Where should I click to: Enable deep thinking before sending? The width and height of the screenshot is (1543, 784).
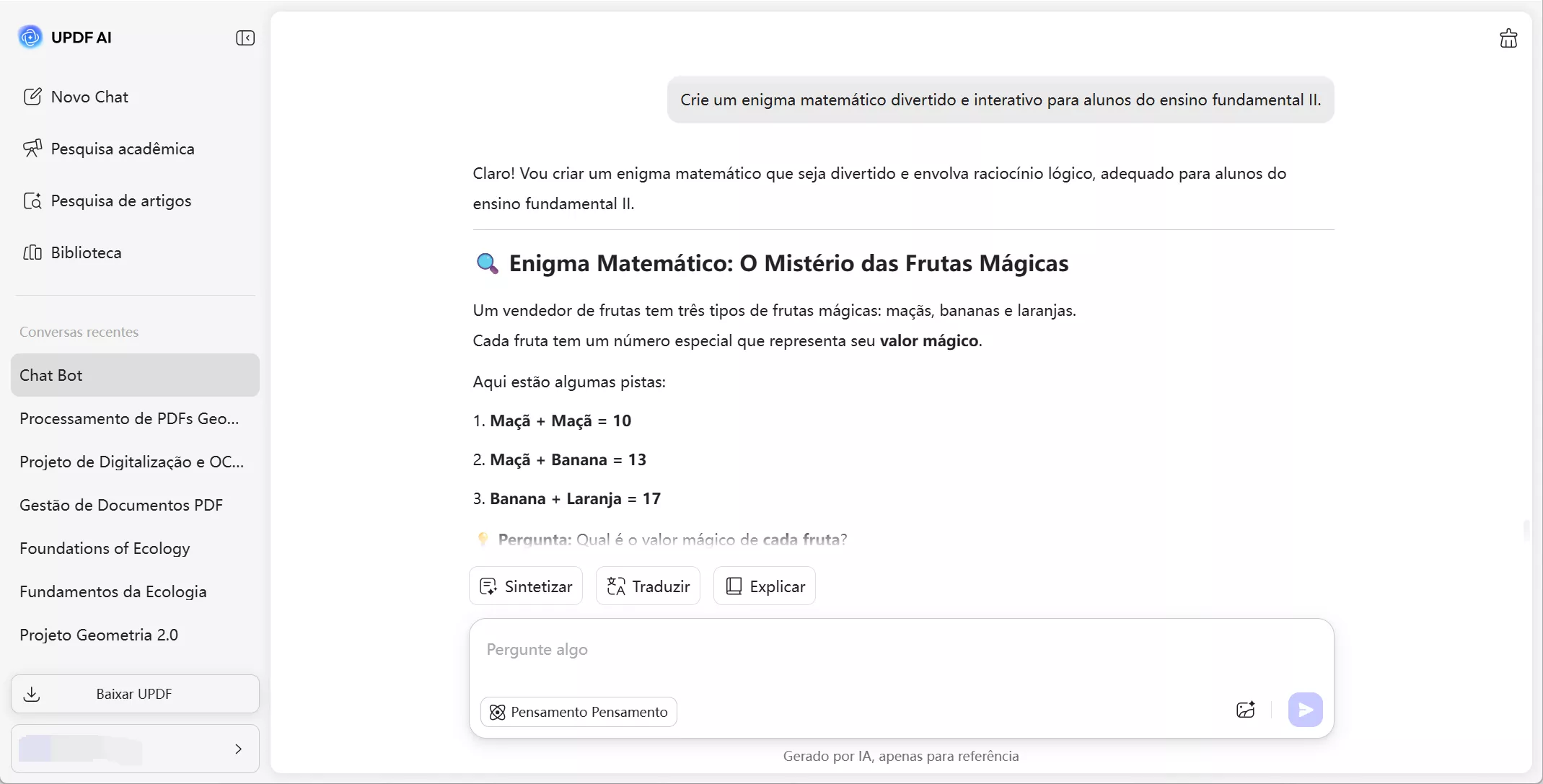pos(578,711)
